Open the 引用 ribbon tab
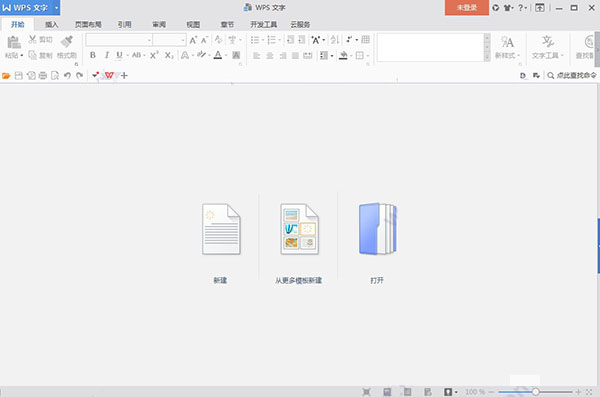The height and width of the screenshot is (397, 600). (124, 25)
